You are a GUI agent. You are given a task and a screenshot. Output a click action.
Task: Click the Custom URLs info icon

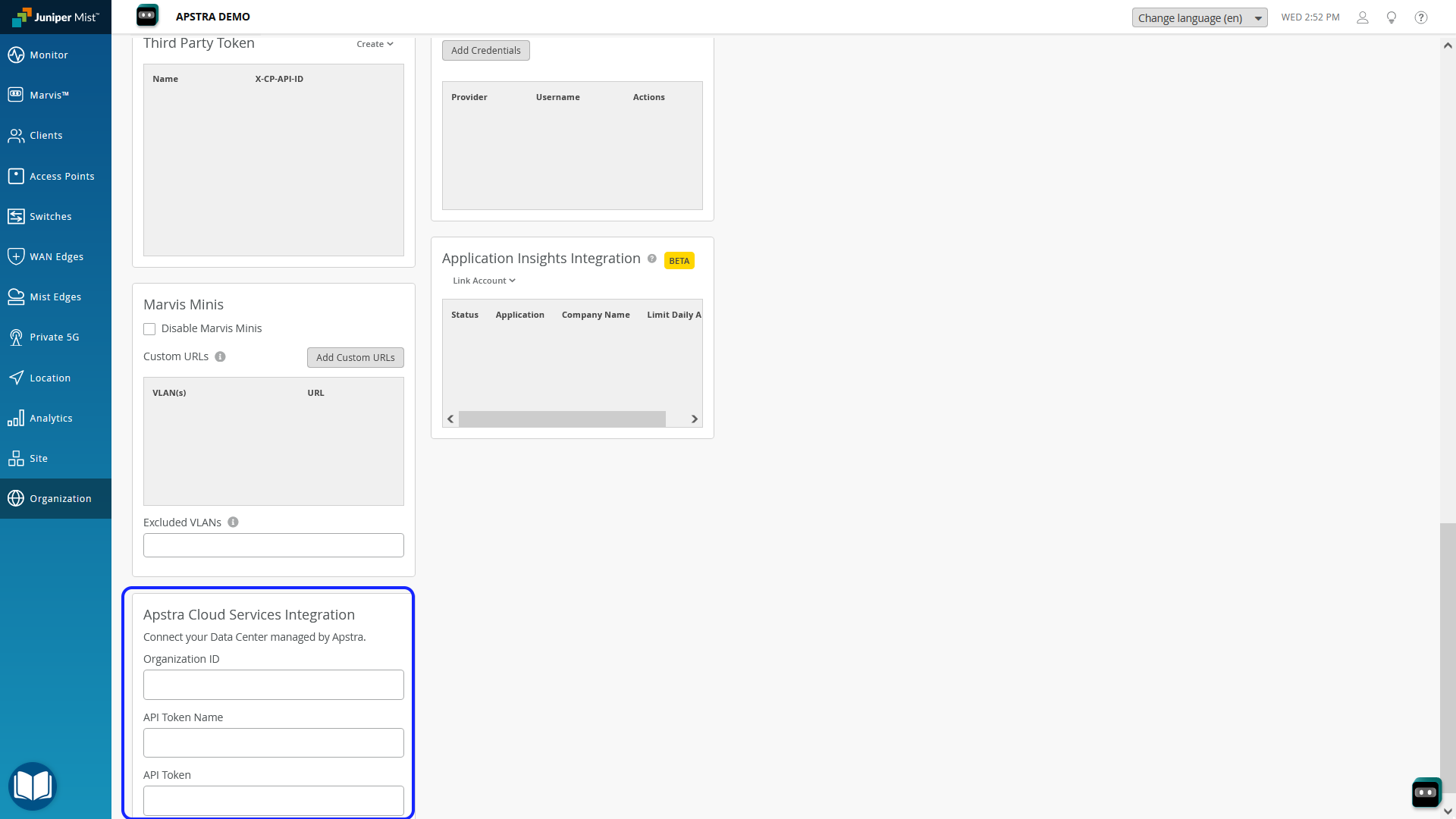pyautogui.click(x=220, y=356)
